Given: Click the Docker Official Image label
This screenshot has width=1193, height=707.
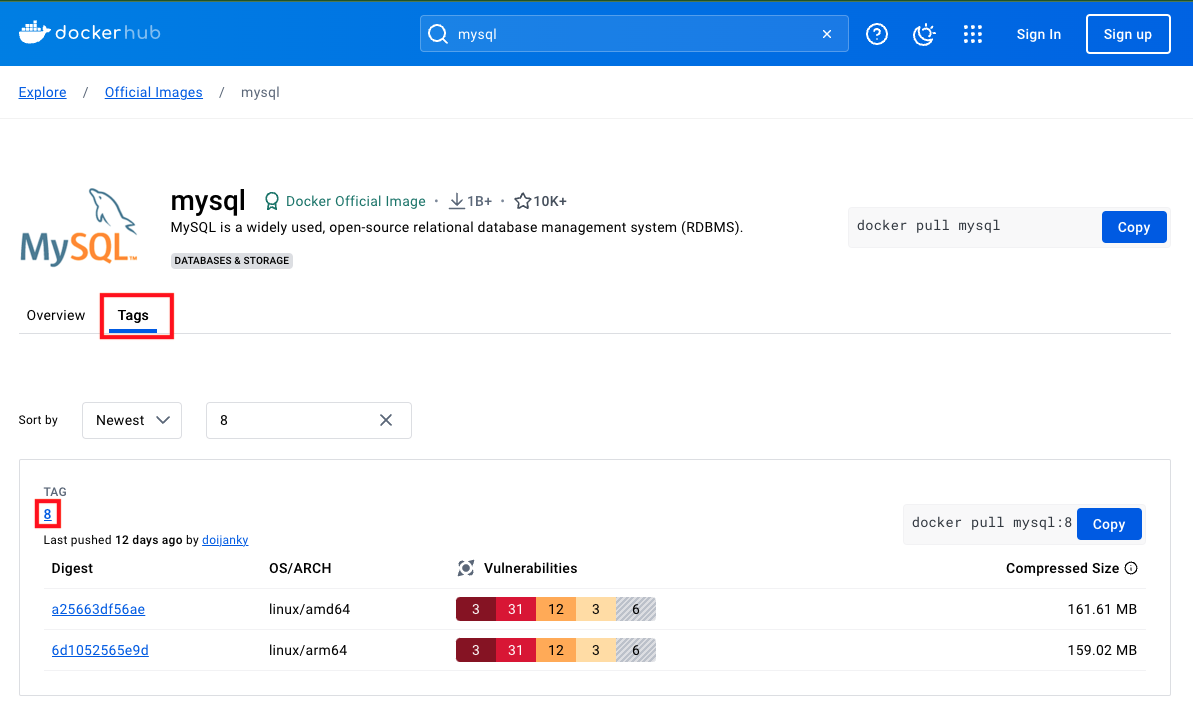Looking at the screenshot, I should [355, 201].
